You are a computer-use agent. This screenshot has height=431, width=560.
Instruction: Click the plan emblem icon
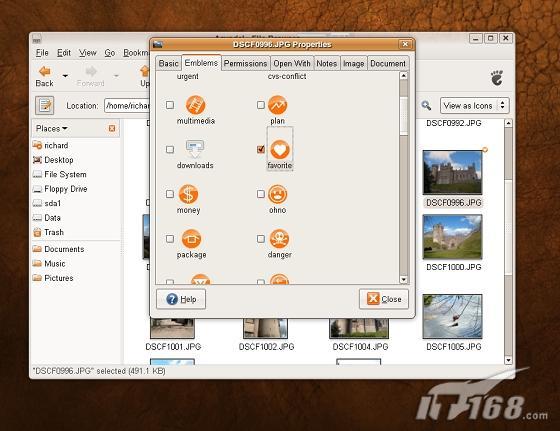click(x=278, y=105)
